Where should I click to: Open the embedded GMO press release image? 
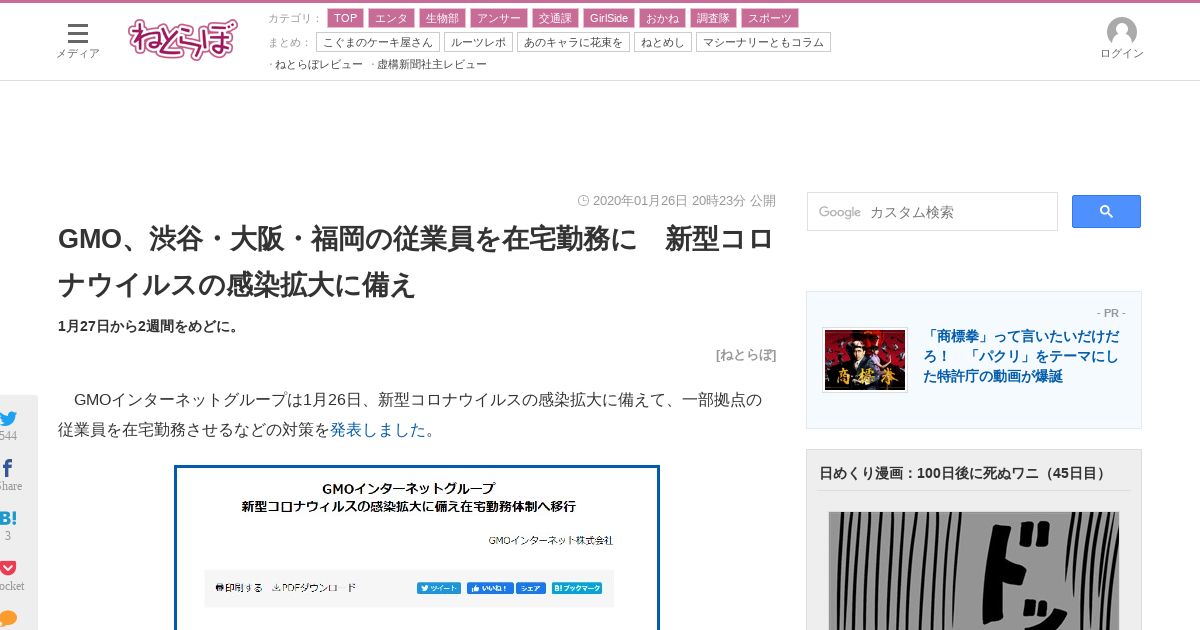[417, 548]
